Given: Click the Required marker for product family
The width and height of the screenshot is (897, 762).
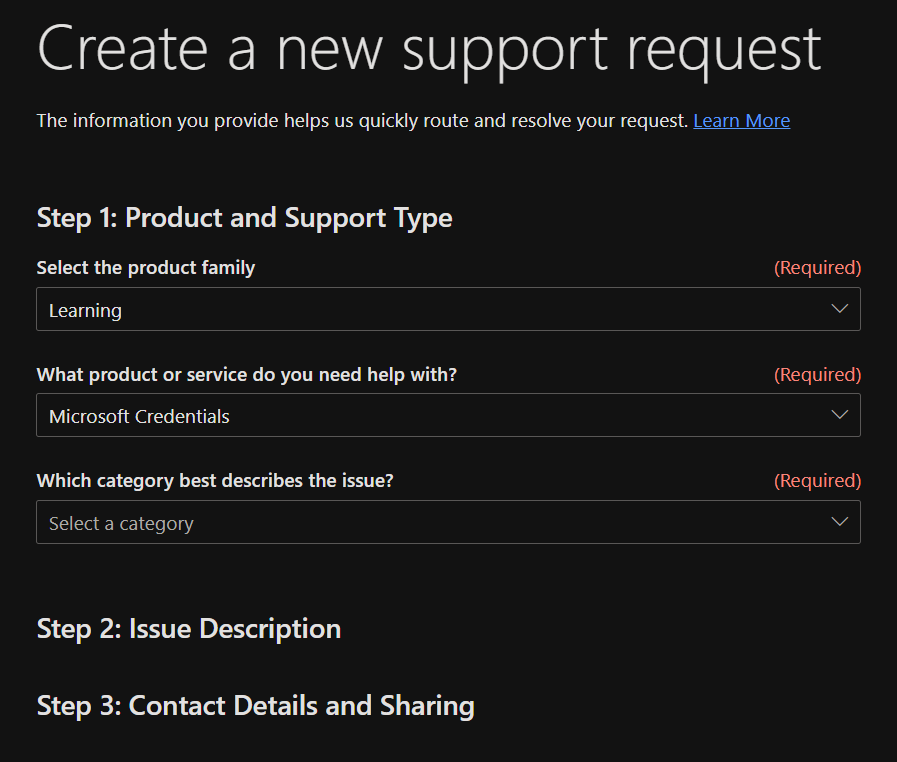Looking at the screenshot, I should [x=817, y=268].
